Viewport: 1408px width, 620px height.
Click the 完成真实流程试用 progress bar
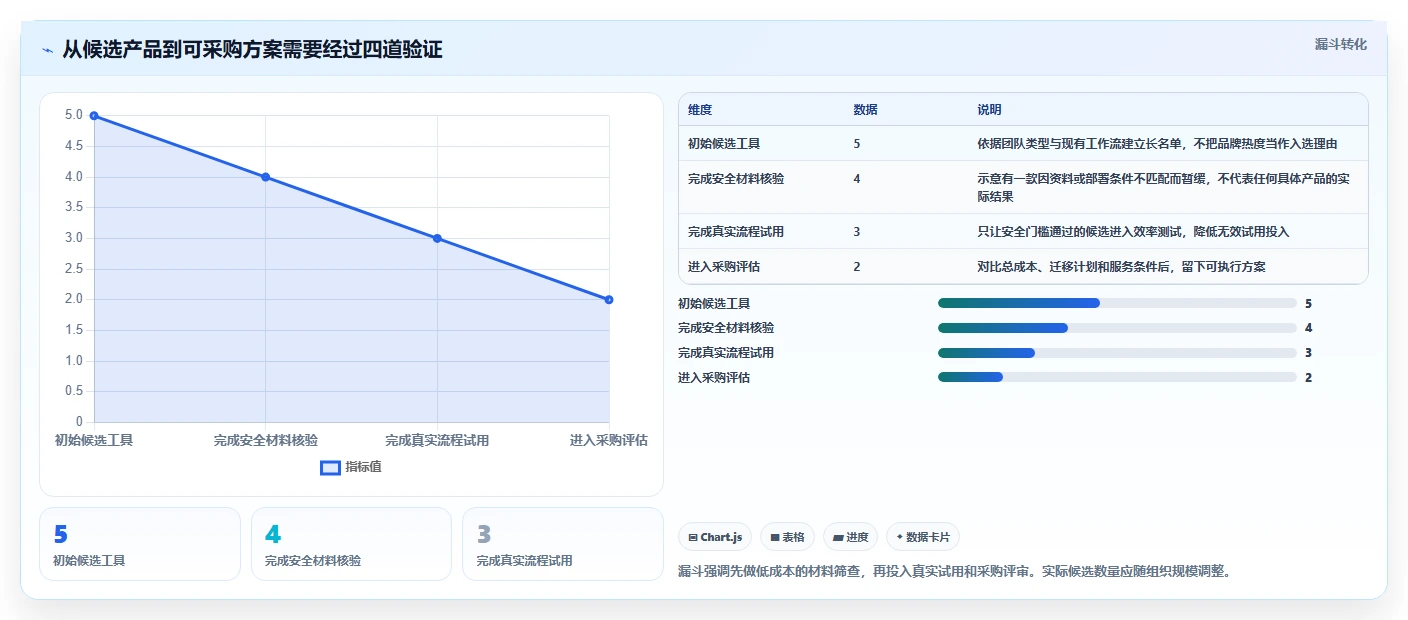pos(1117,353)
